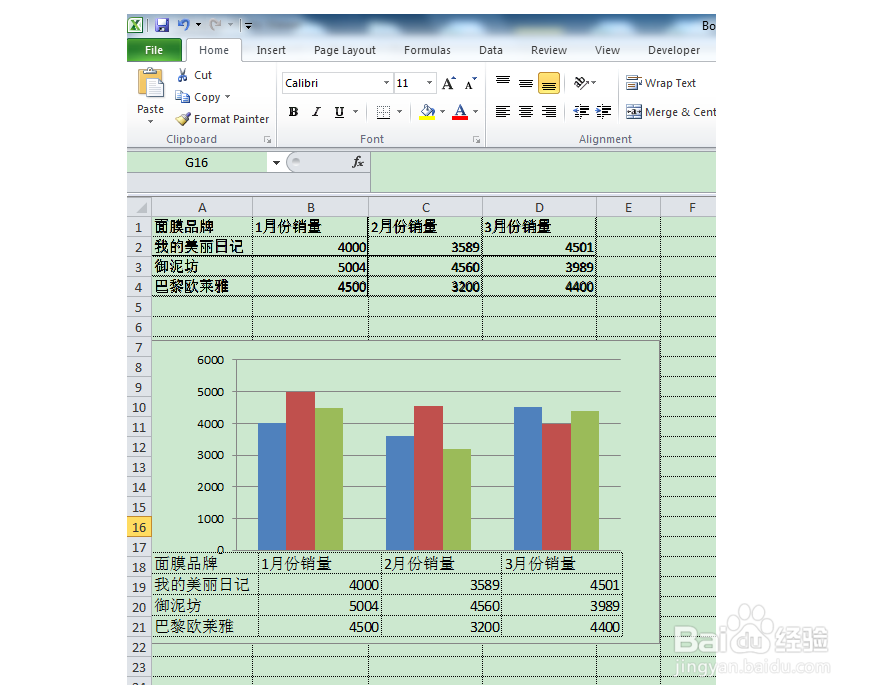The height and width of the screenshot is (698, 878).
Task: Toggle bold formatting on the selection
Action: (x=292, y=111)
